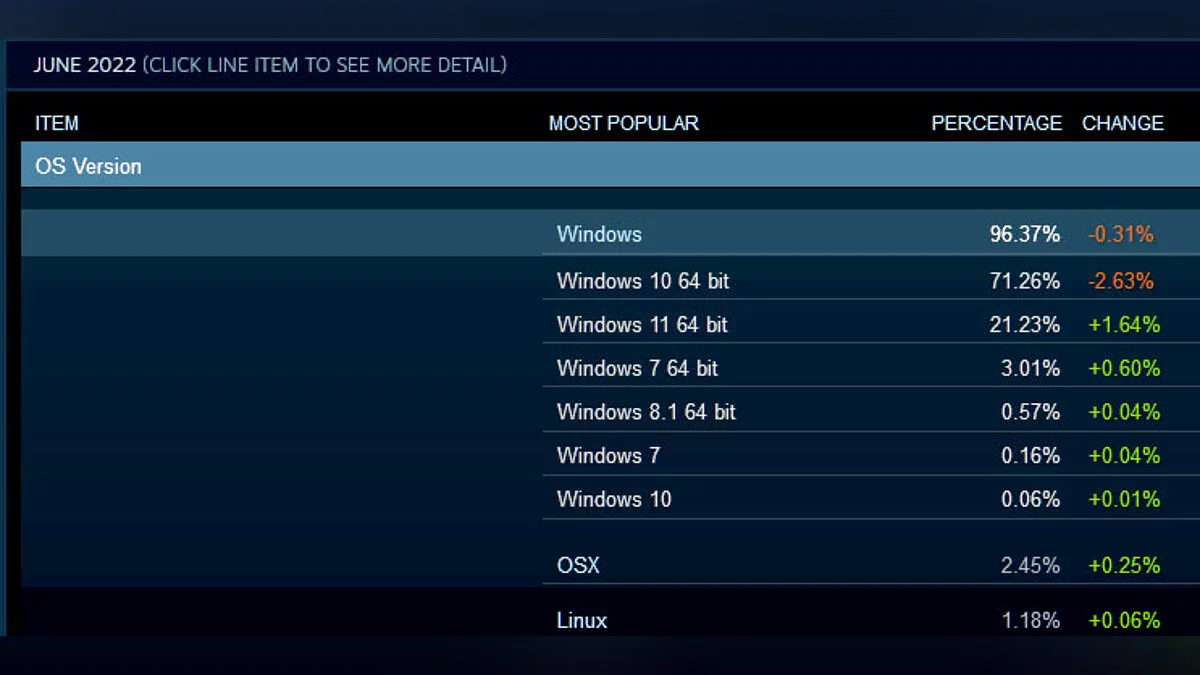Viewport: 1200px width, 675px height.
Task: Expand the top-level Windows summary row
Action: tap(599, 234)
